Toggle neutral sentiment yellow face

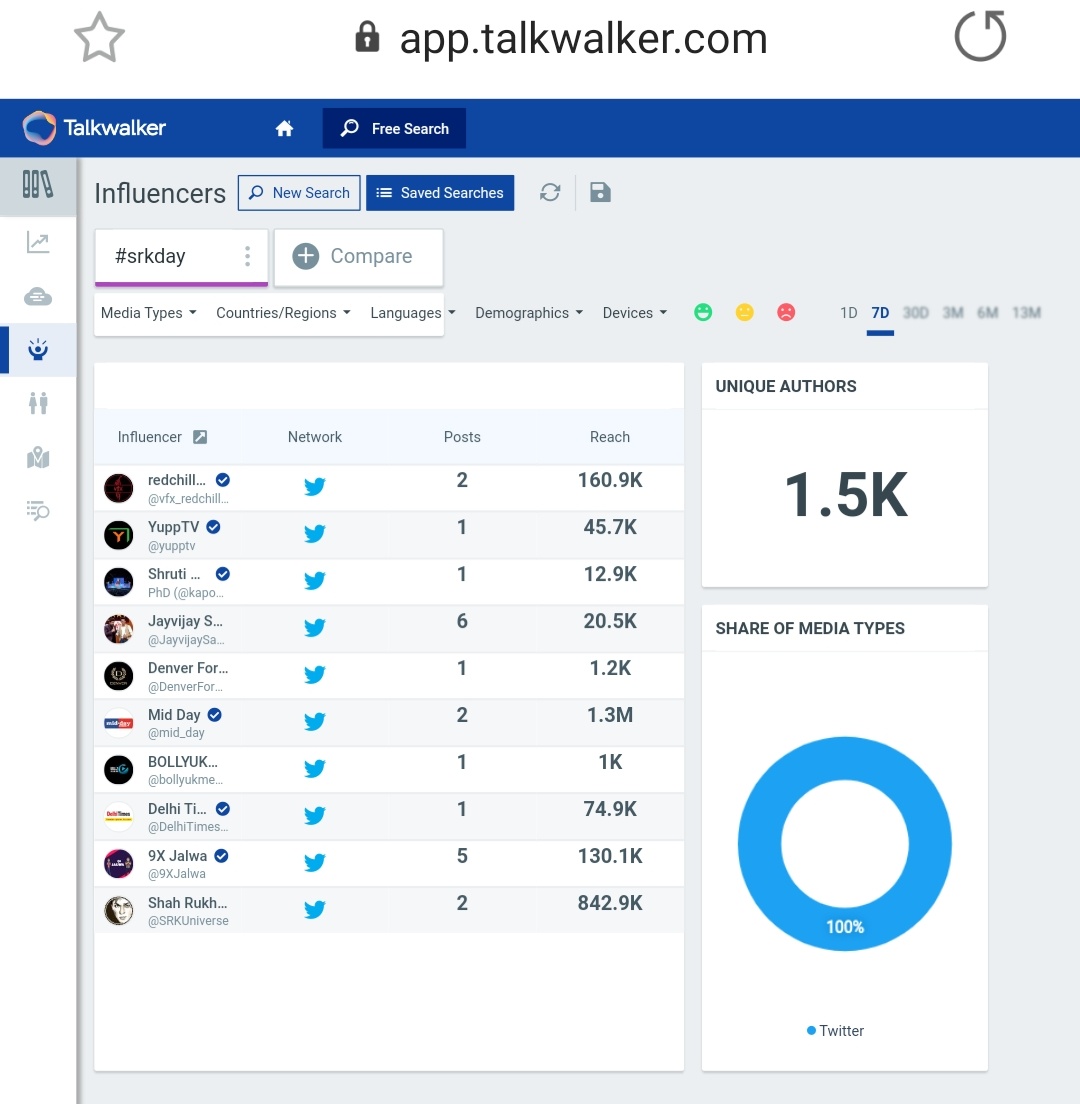744,312
